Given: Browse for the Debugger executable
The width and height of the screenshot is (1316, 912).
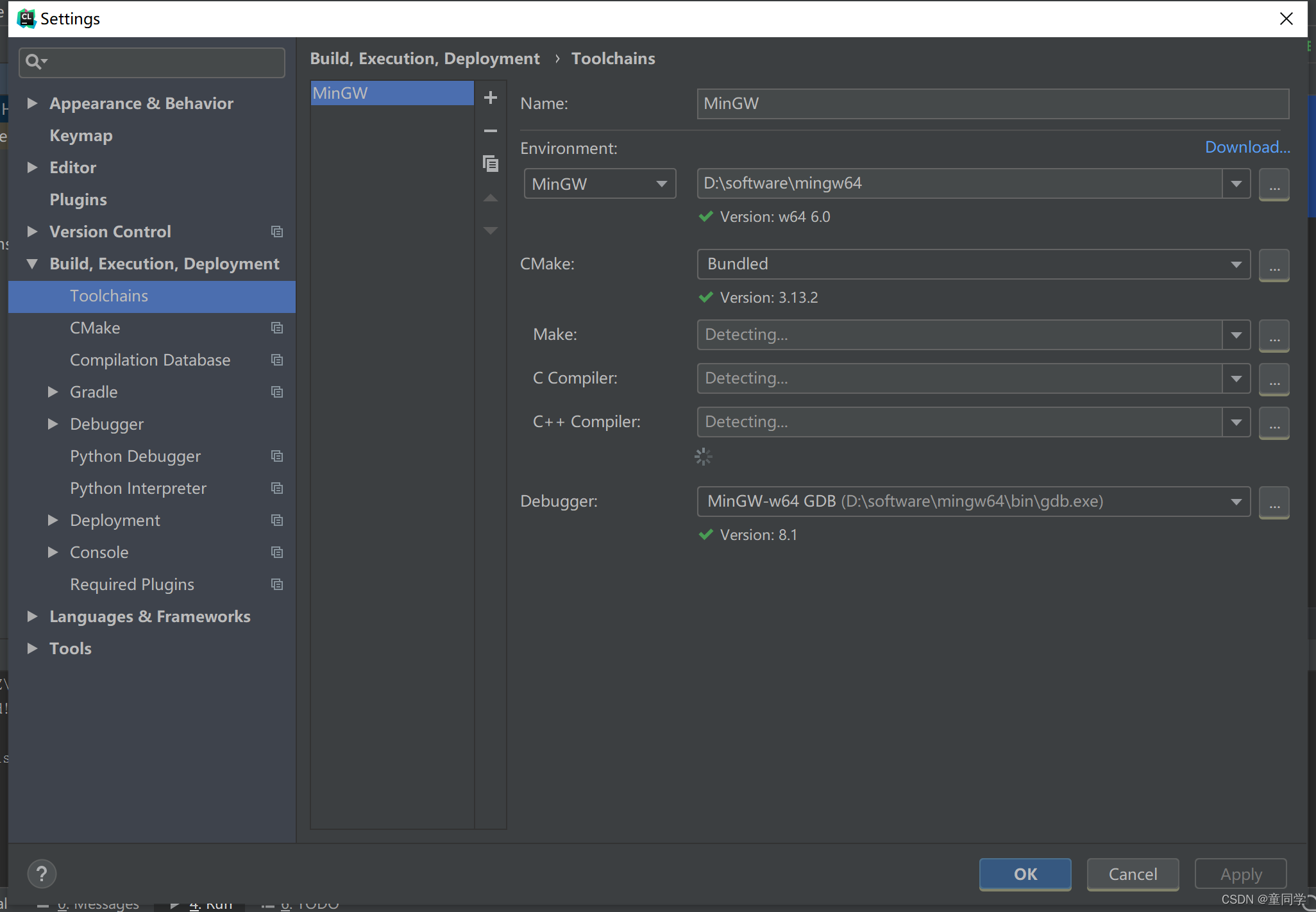Looking at the screenshot, I should 1274,502.
